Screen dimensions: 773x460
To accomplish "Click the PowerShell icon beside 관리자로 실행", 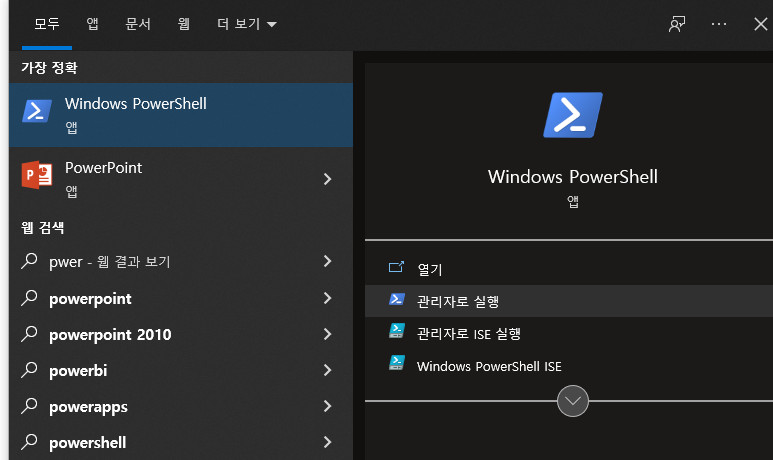I will 397,299.
